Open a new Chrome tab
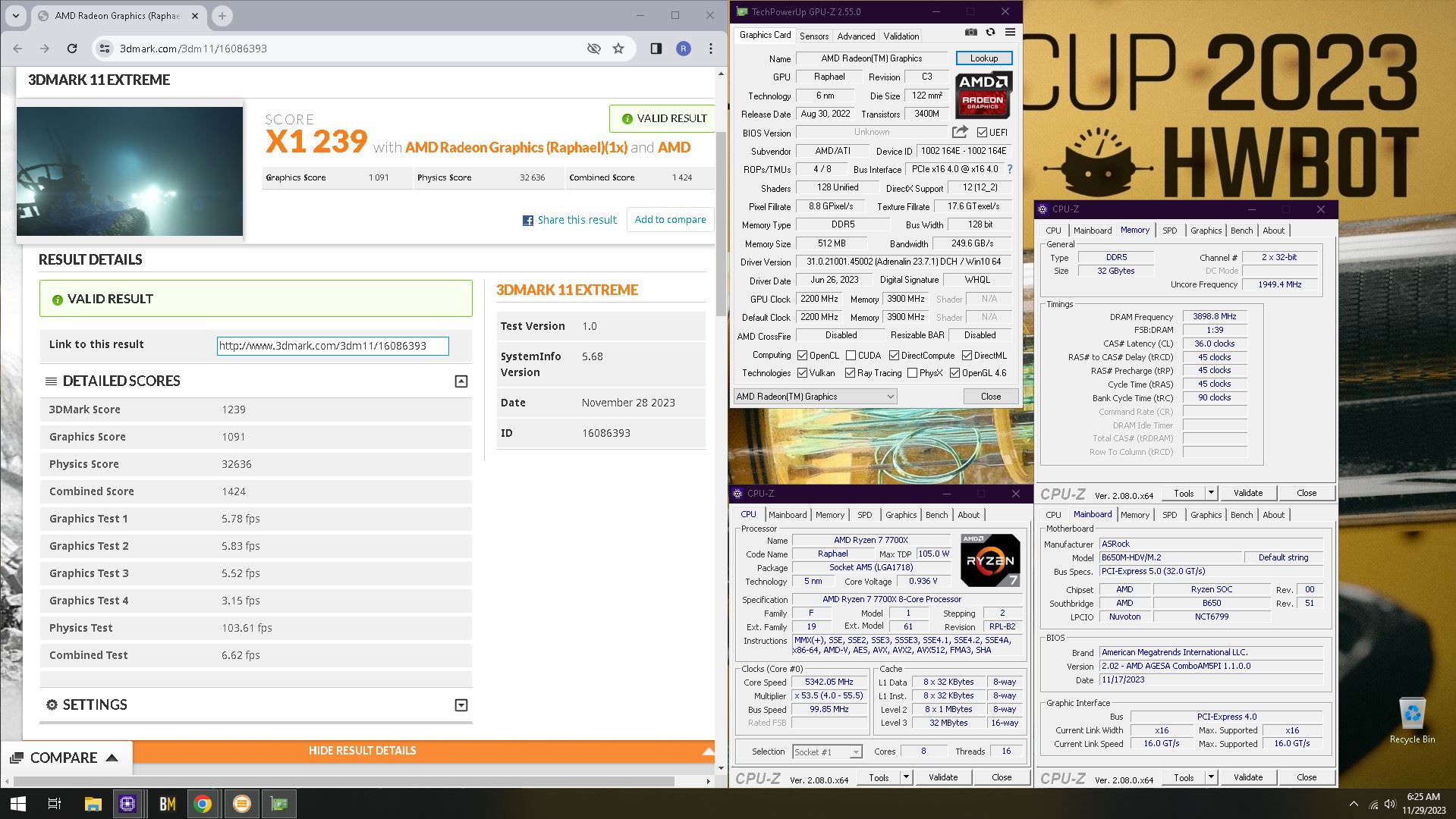Screen dimensions: 1456x819 point(222,15)
